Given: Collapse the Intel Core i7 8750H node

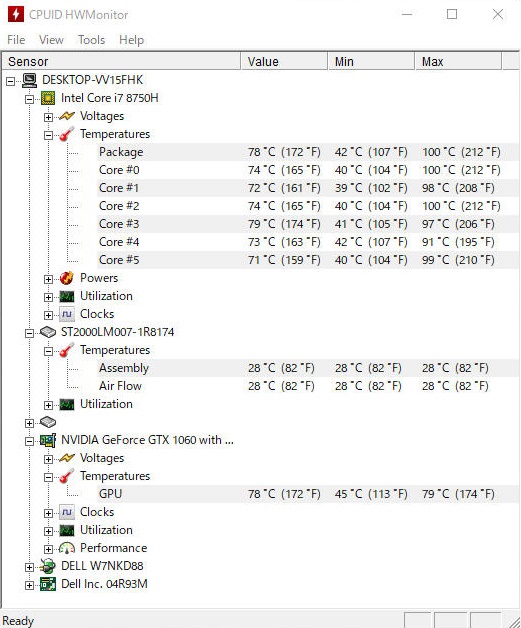Looking at the screenshot, I should [x=30, y=99].
